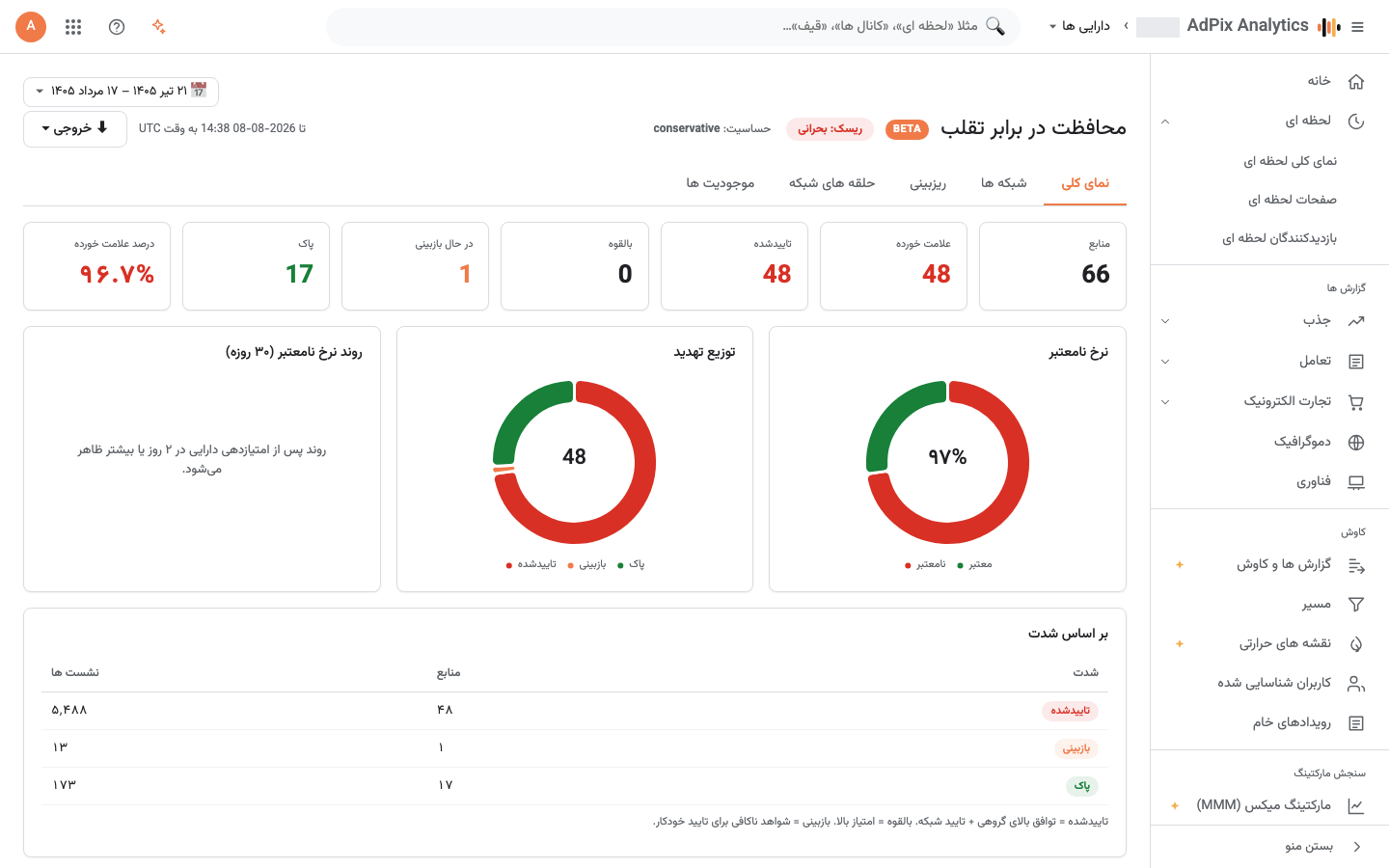This screenshot has height=868, width=1389.
Task: Click the مارکتینگ میکس (MMM) chart icon
Action: [1356, 806]
